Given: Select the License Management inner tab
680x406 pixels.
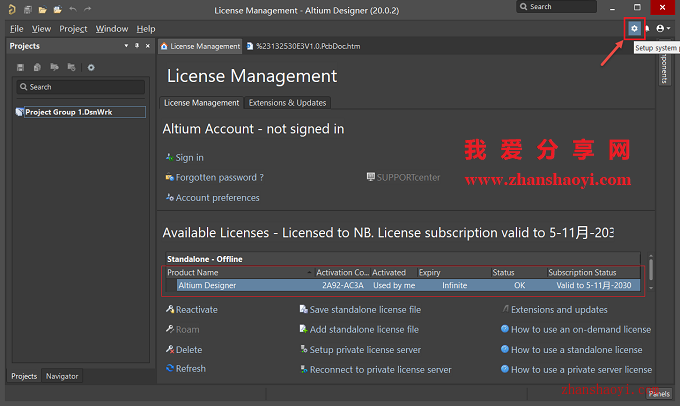Looking at the screenshot, I should 201,103.
